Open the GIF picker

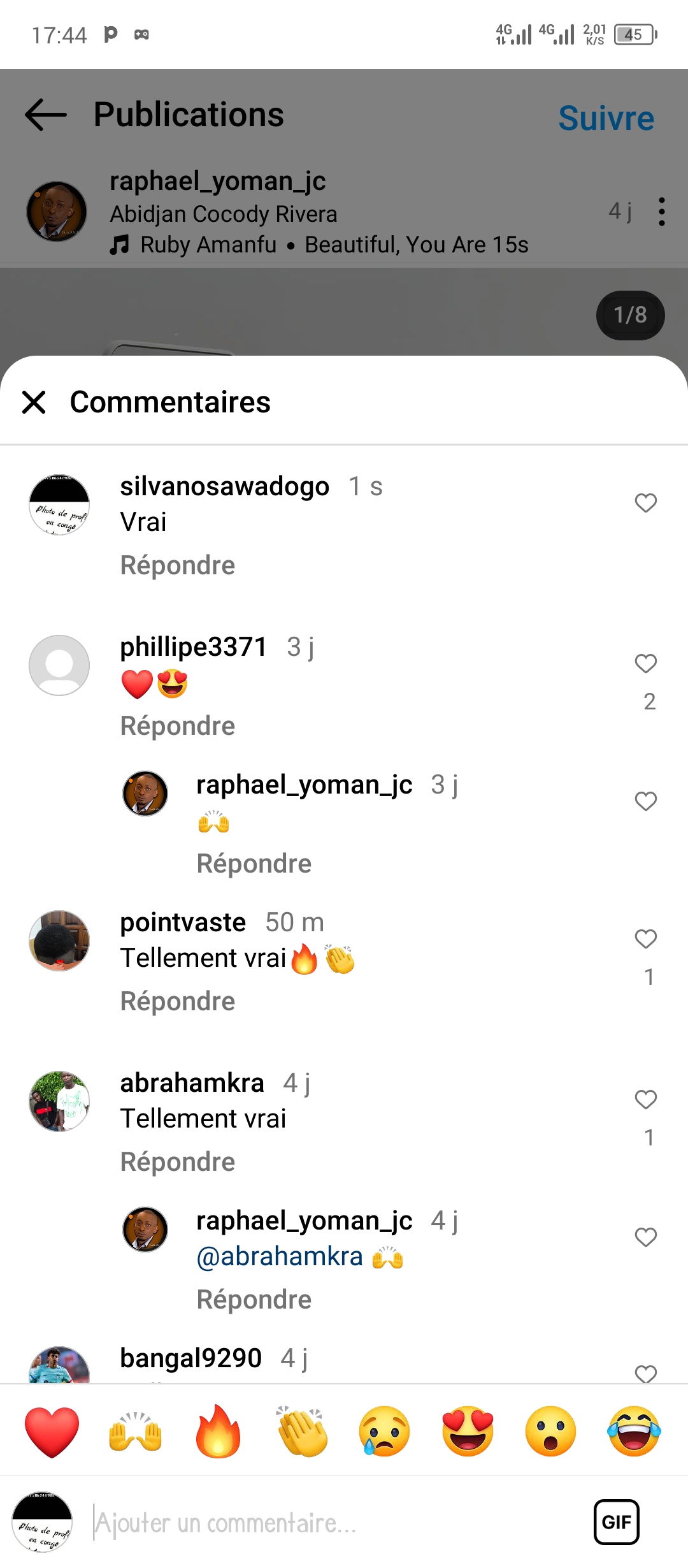[x=617, y=1522]
